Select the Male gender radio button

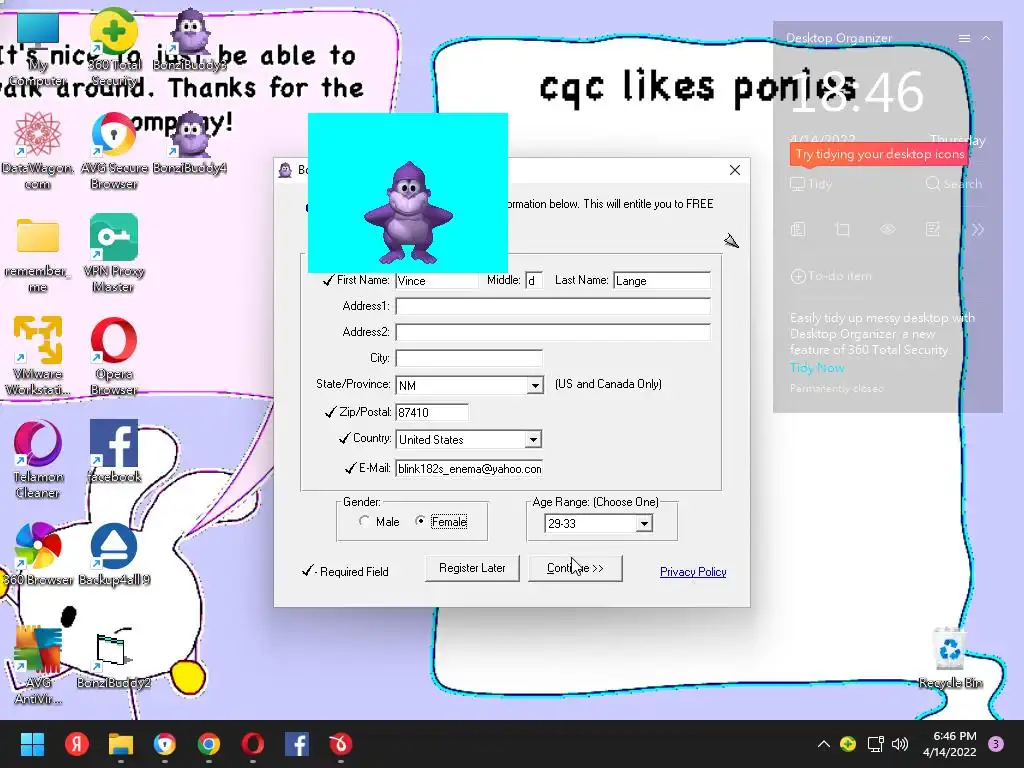pyautogui.click(x=364, y=521)
